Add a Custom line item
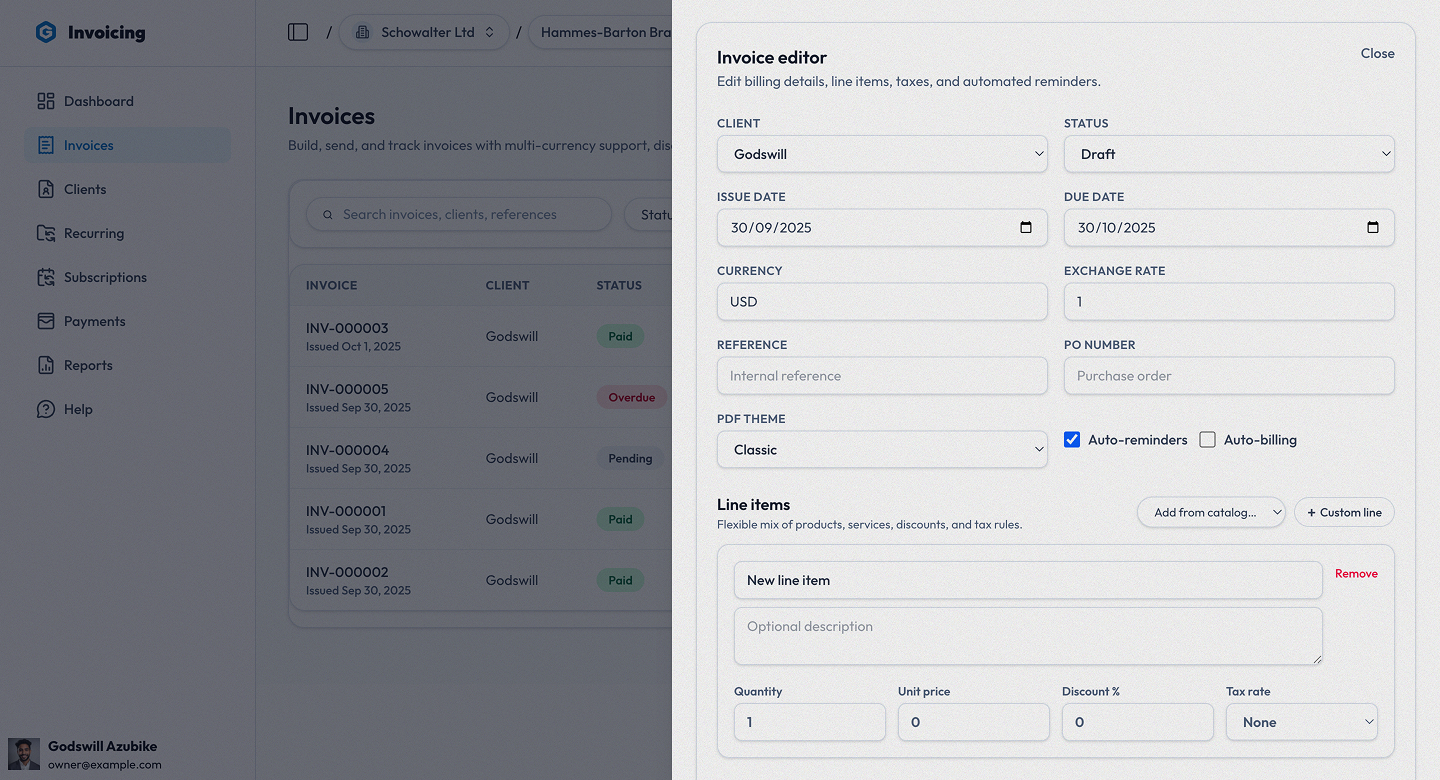This screenshot has height=780, width=1440. click(x=1344, y=512)
